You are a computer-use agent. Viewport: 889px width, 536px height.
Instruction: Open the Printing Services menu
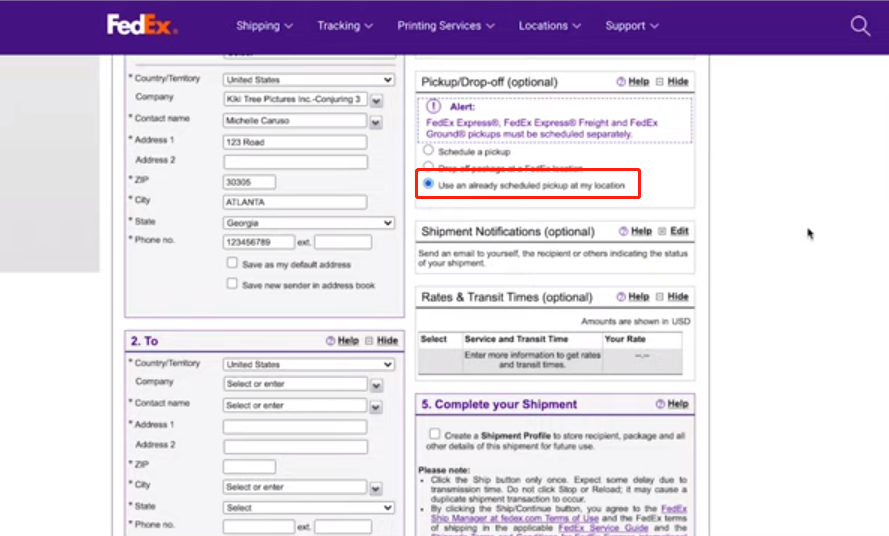446,26
